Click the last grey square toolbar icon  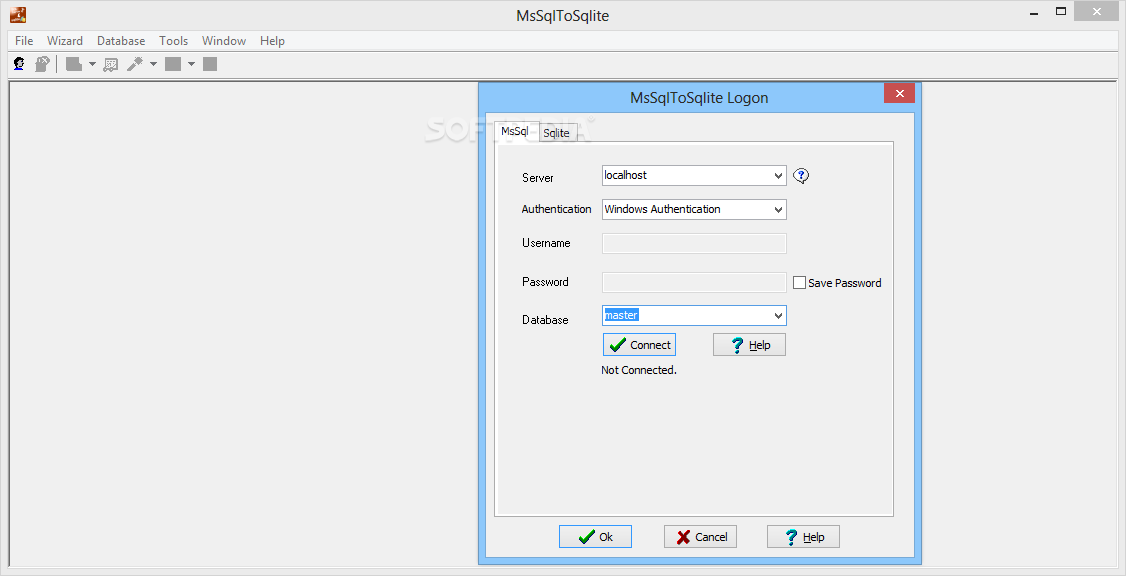(210, 64)
